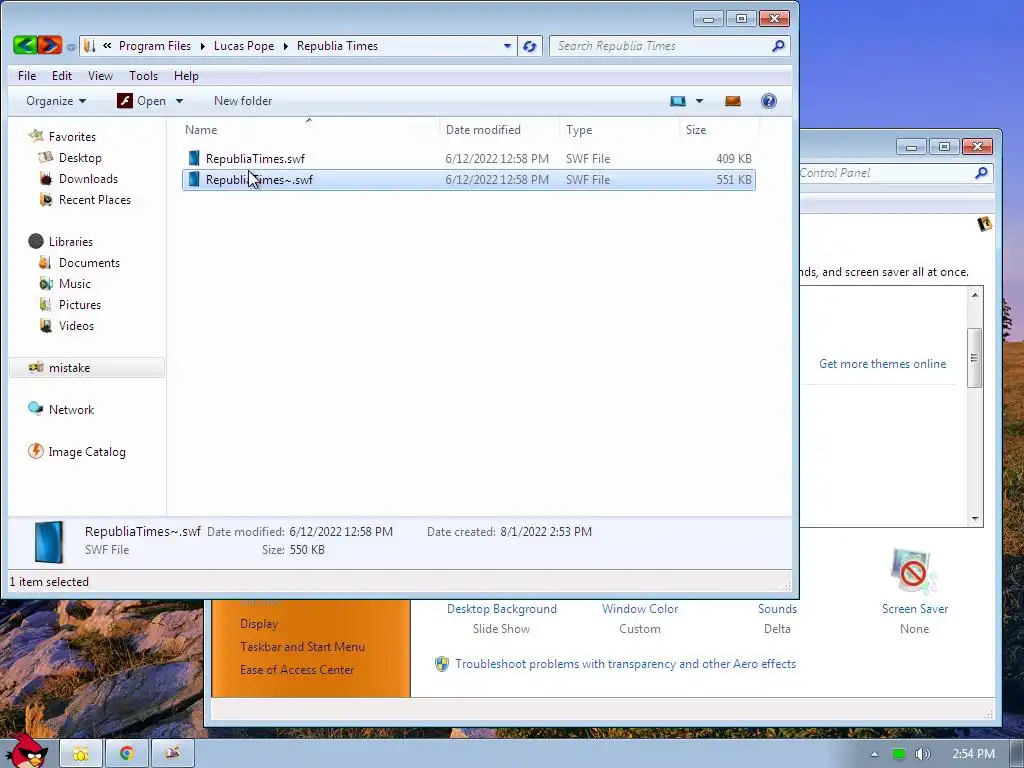This screenshot has width=1024, height=768.
Task: Open the File menu
Action: pyautogui.click(x=27, y=76)
